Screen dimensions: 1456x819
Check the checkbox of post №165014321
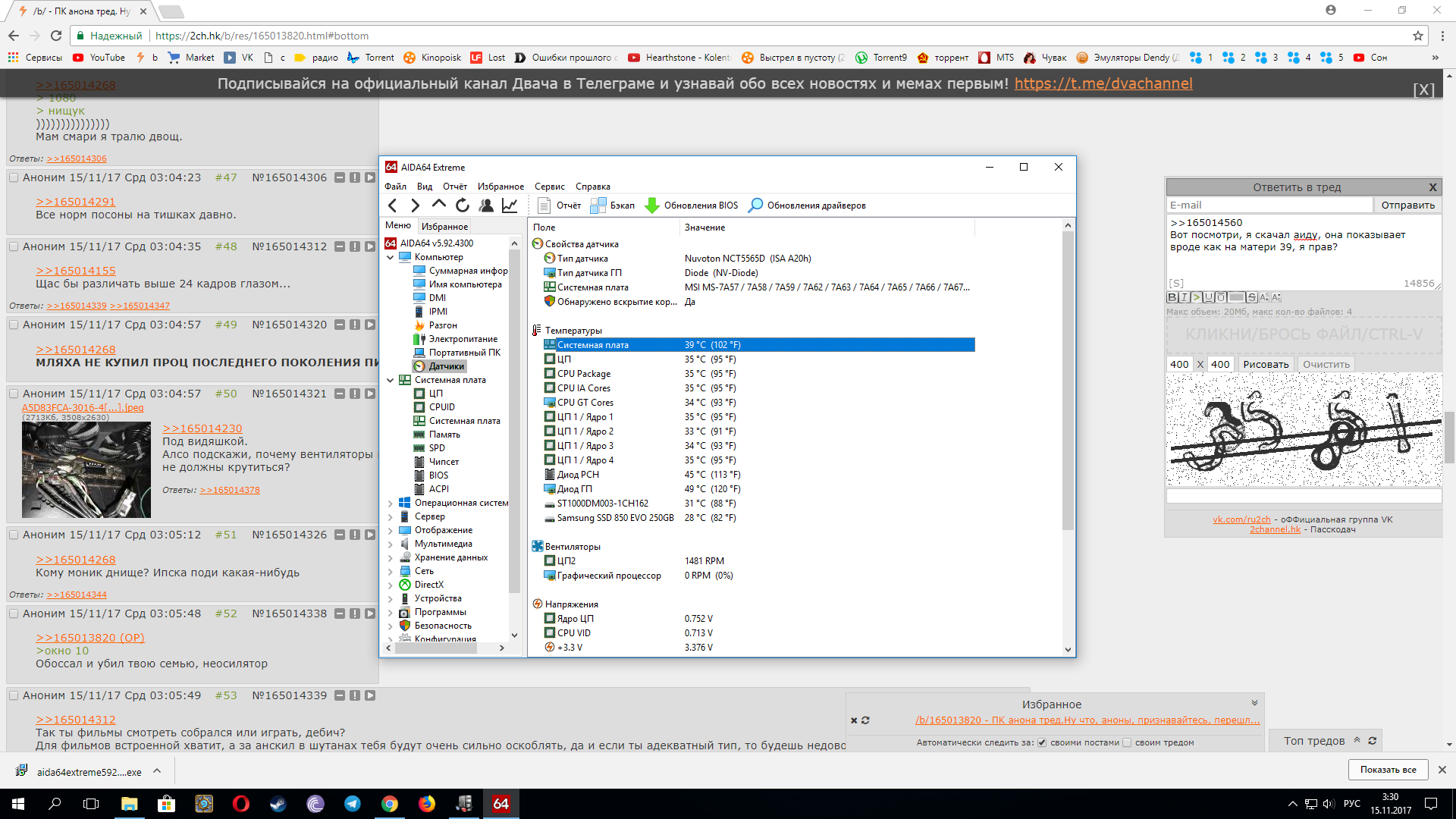(x=14, y=394)
